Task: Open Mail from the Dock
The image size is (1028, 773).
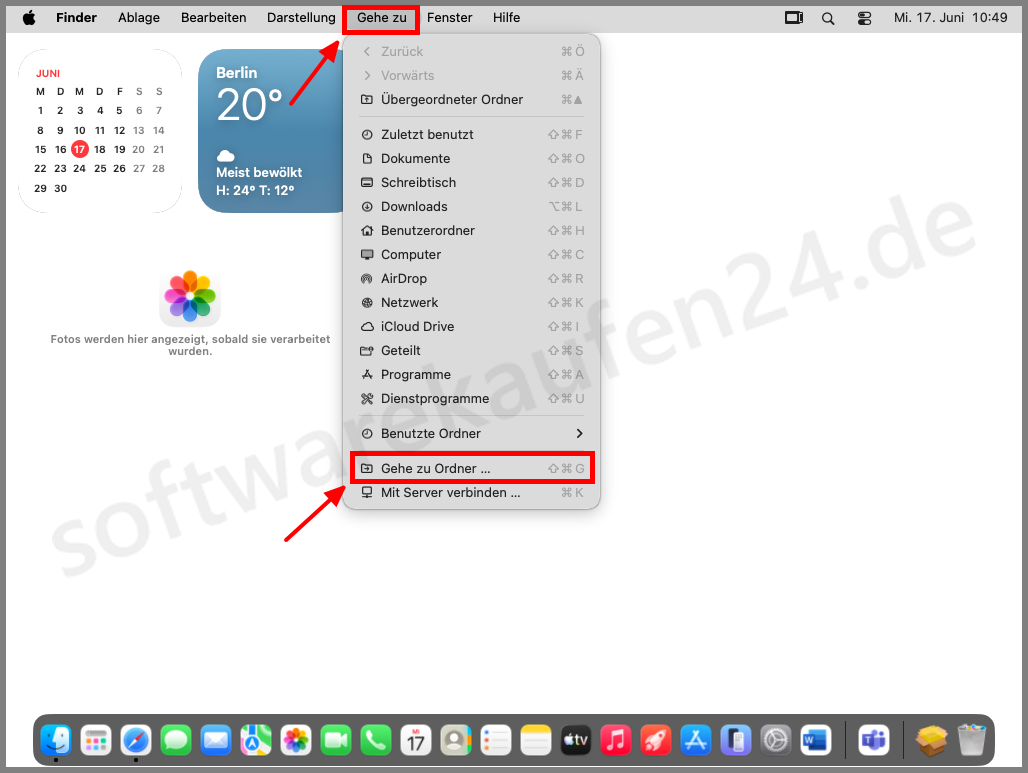Action: pos(216,740)
